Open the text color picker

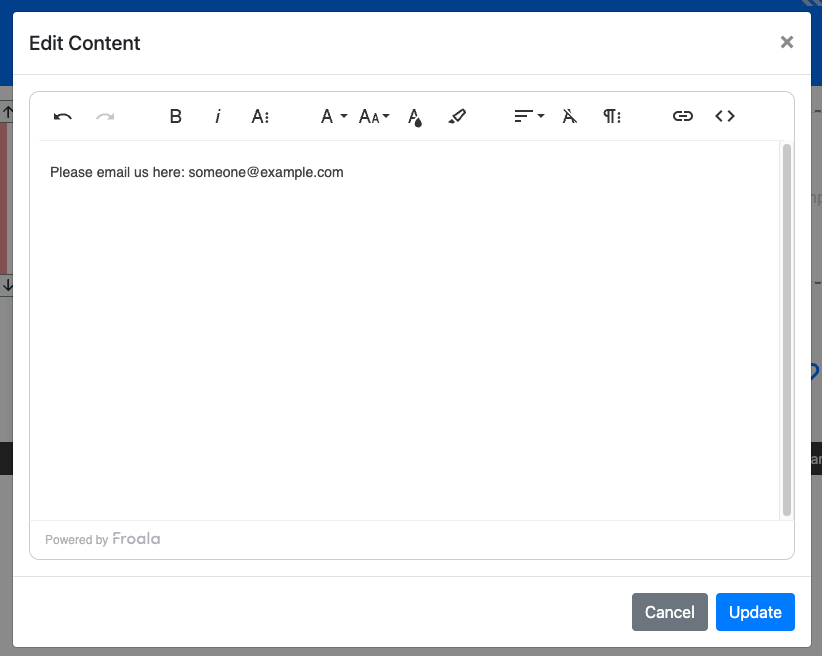(x=415, y=116)
